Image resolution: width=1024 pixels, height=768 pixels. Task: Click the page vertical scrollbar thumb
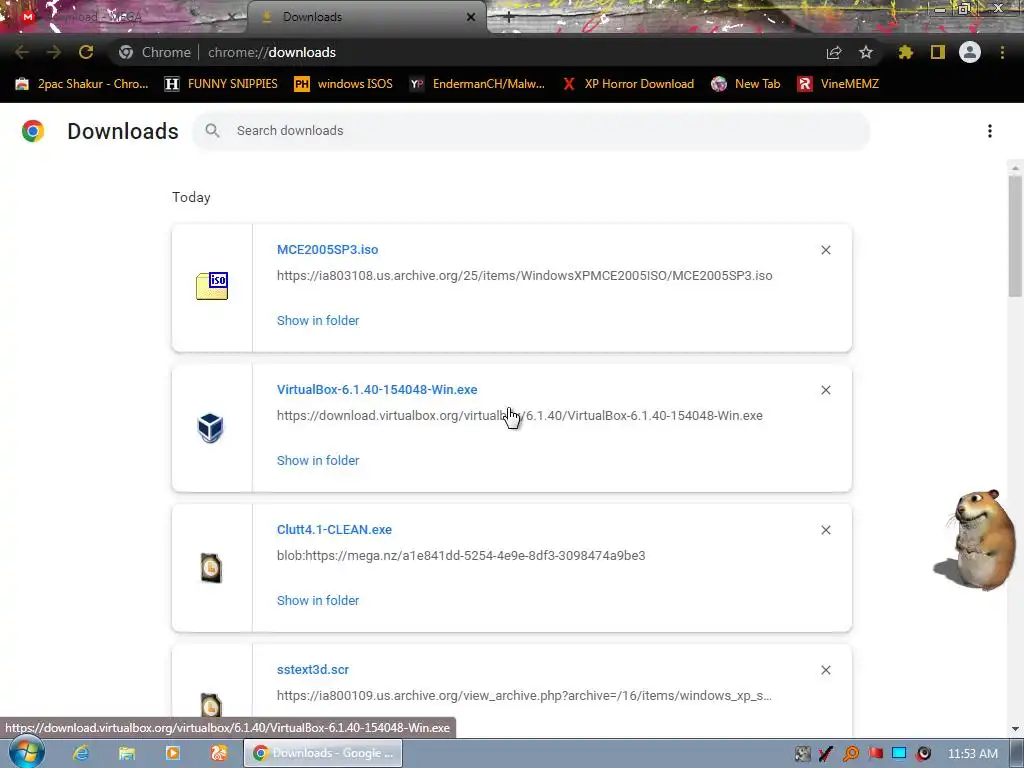[1015, 236]
